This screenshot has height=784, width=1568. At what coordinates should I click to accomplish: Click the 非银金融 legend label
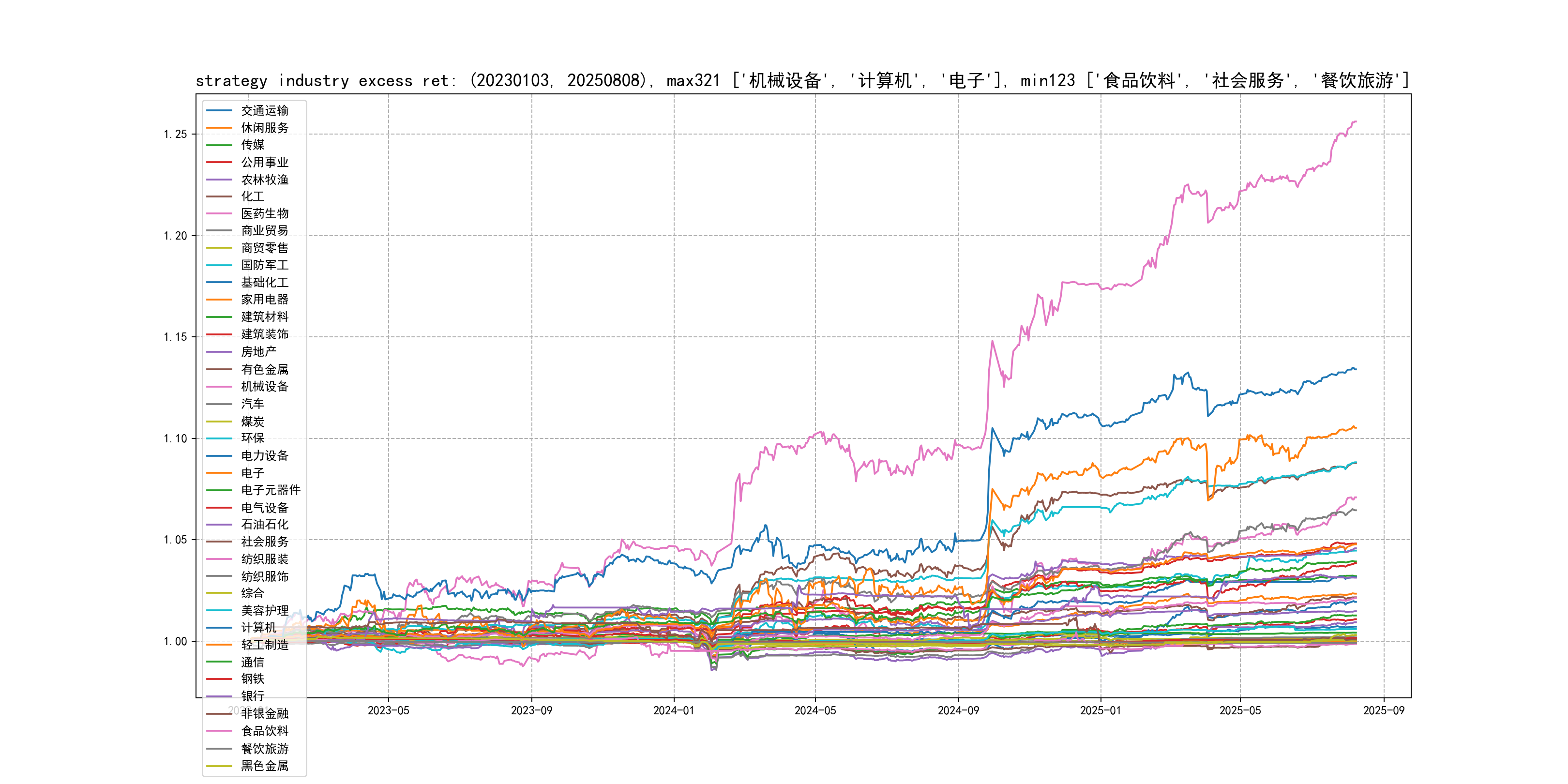[264, 714]
